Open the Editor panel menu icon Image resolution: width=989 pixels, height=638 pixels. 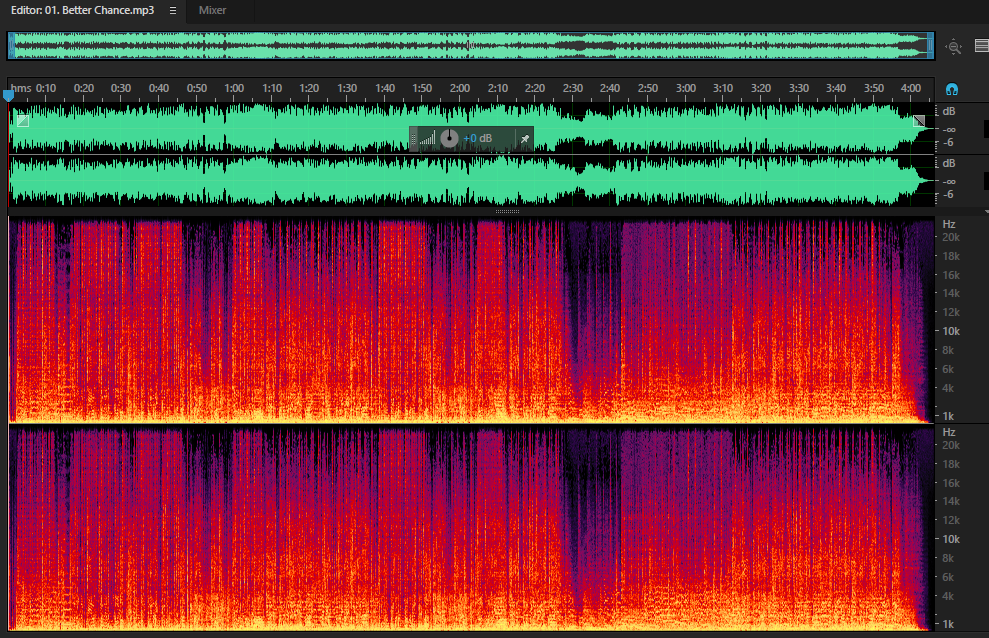[x=173, y=11]
